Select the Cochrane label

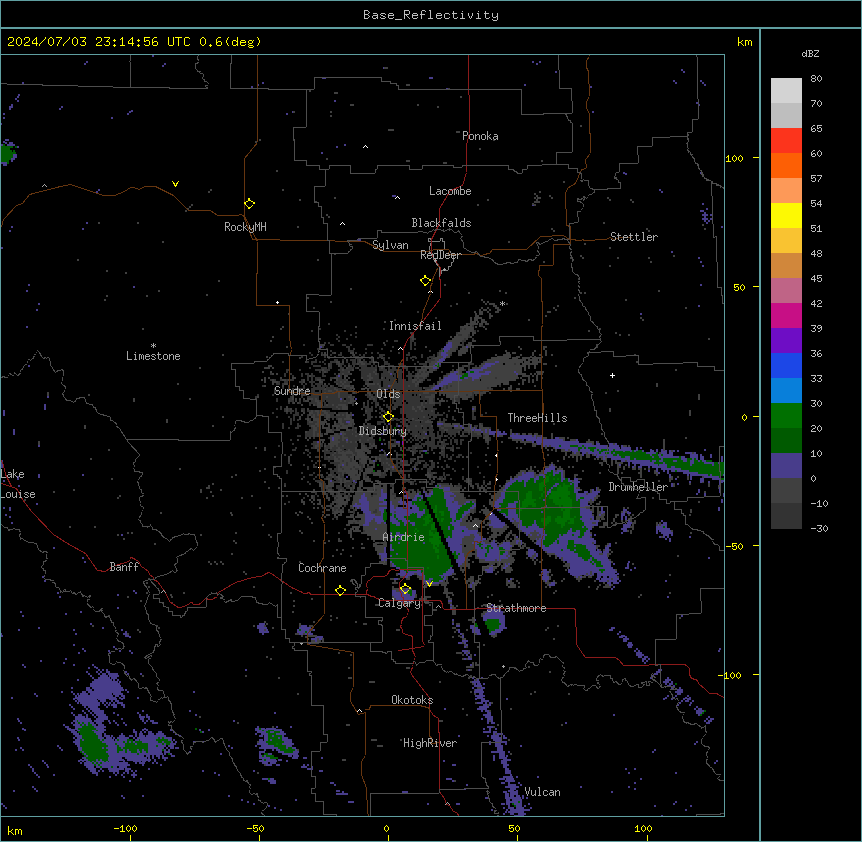(x=322, y=568)
